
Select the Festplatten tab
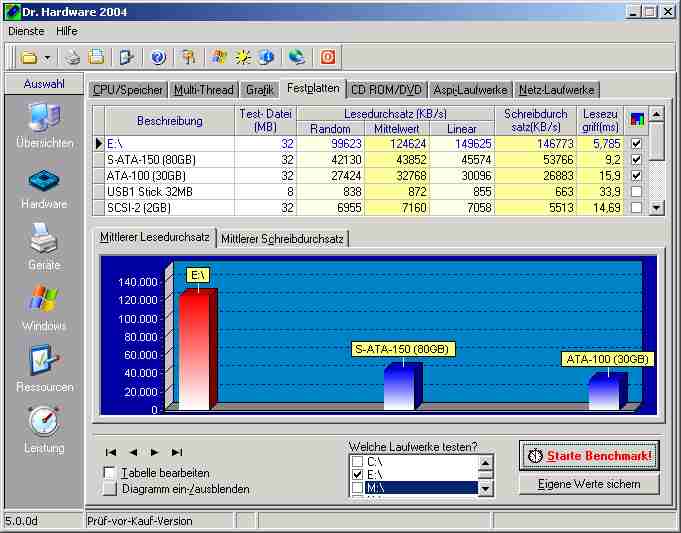point(313,89)
